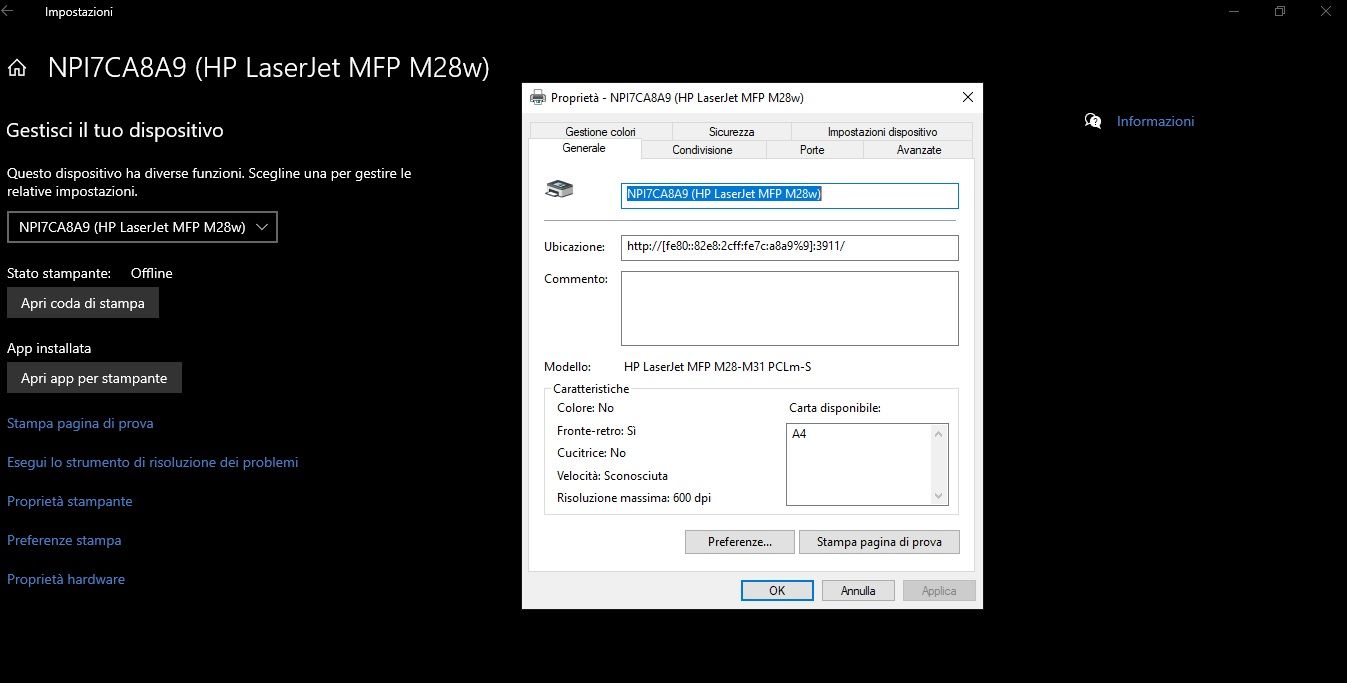Run Esegui lo strumento di risoluzione dei problemi
The height and width of the screenshot is (683, 1347).
coord(153,462)
